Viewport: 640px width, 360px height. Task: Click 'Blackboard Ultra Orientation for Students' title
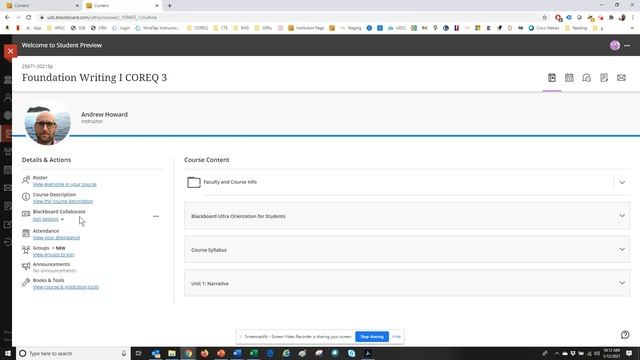[238, 216]
